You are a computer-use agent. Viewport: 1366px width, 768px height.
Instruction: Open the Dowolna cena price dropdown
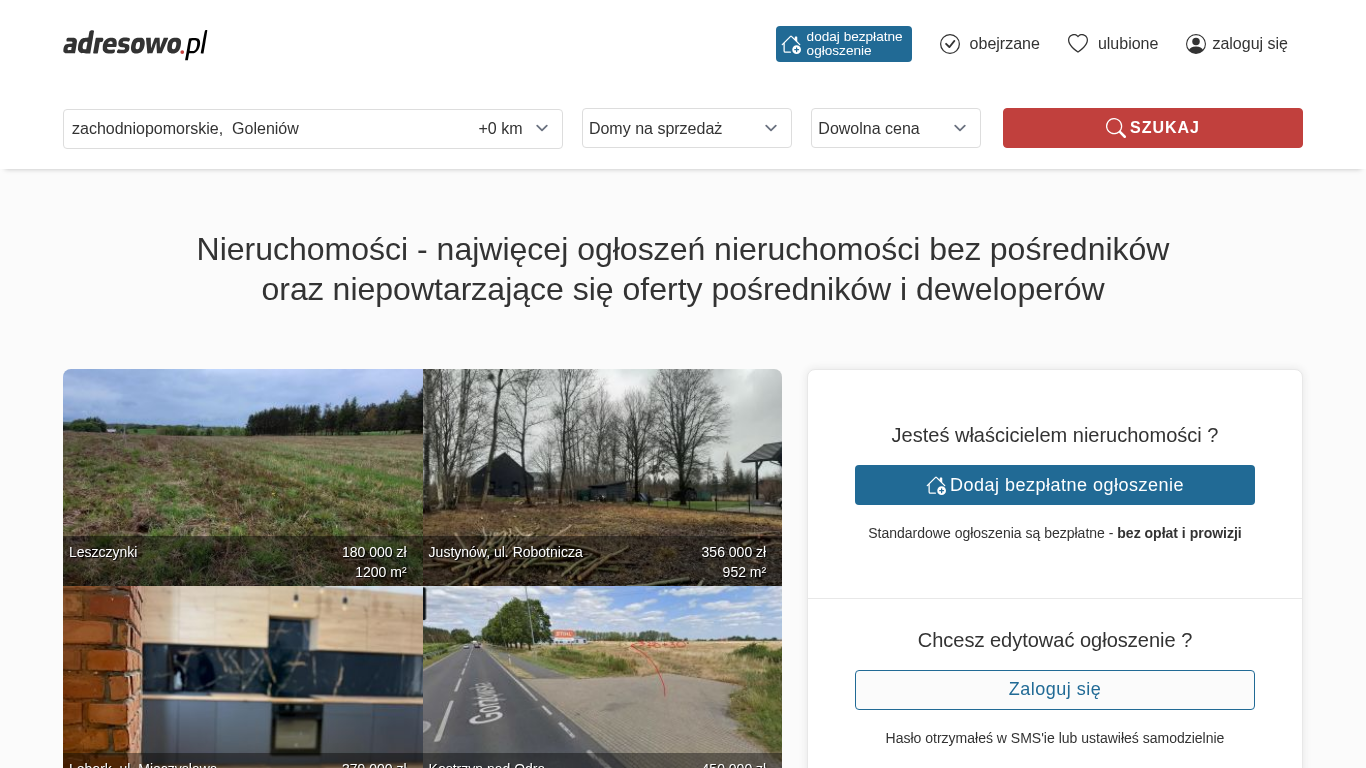click(895, 128)
